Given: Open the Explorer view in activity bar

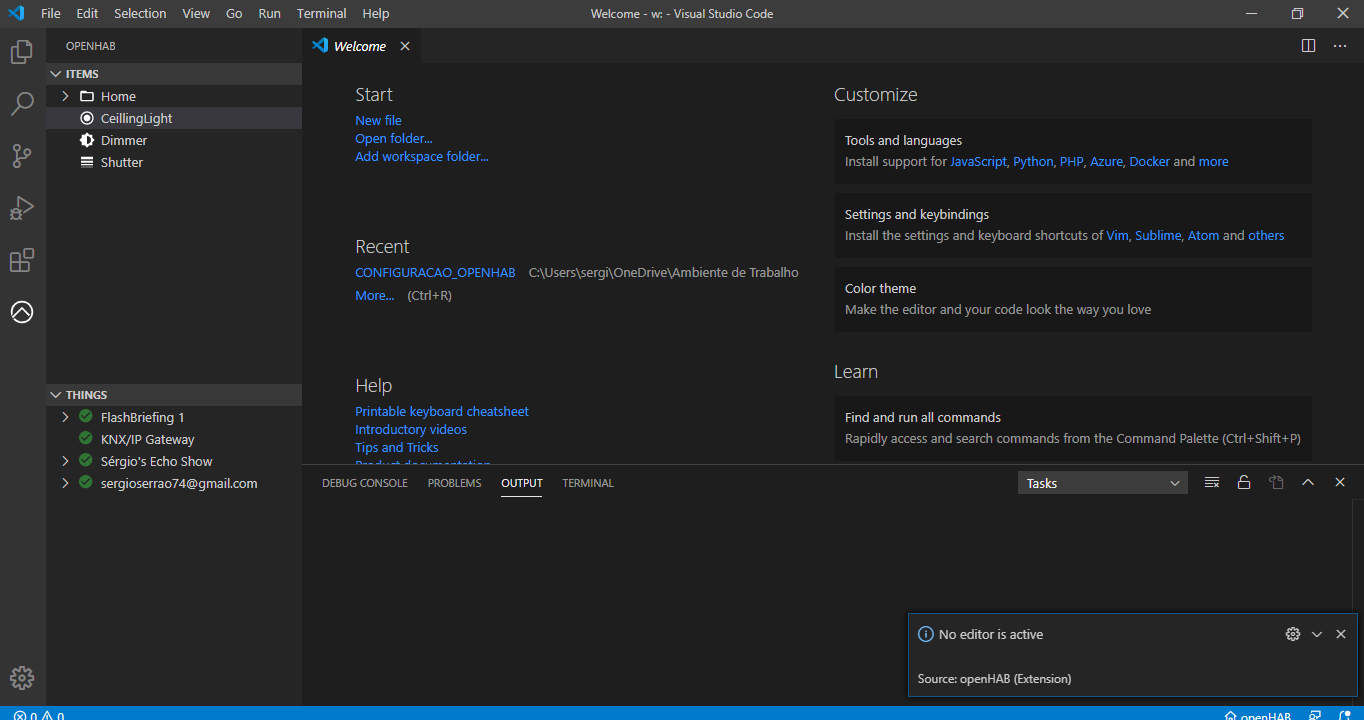Looking at the screenshot, I should point(22,52).
